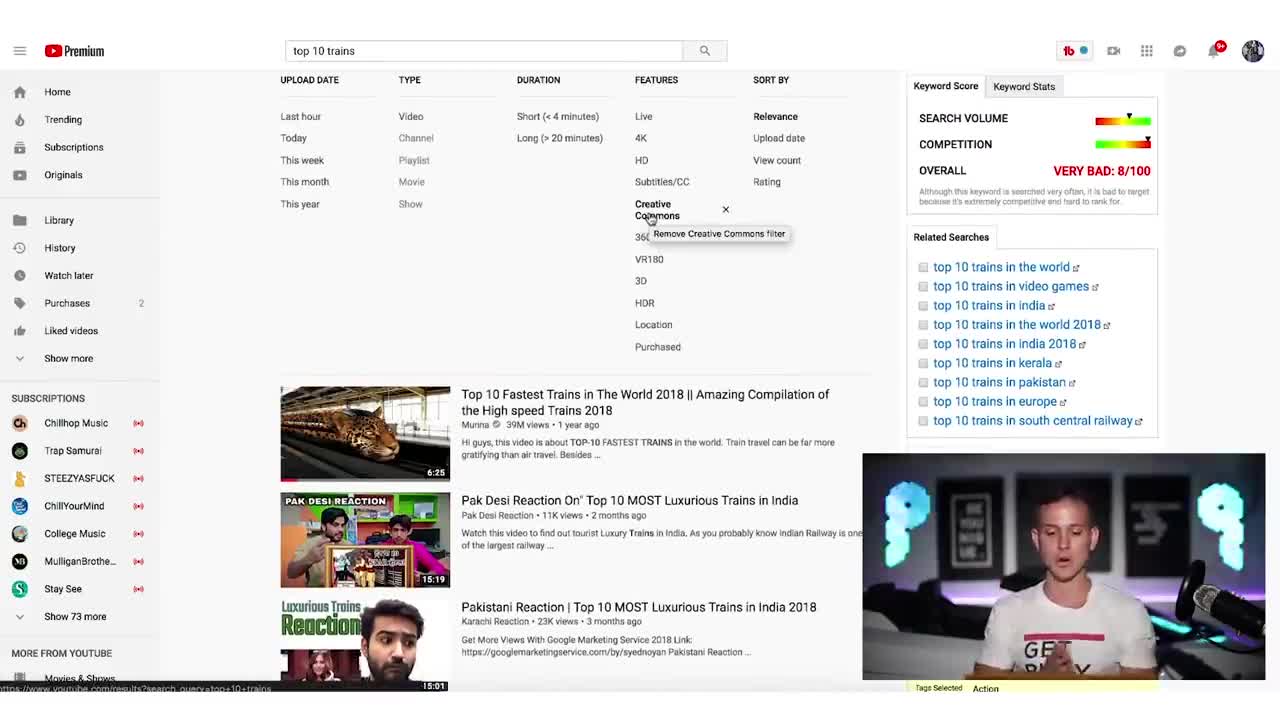The width and height of the screenshot is (1280, 720).
Task: Open the leopard train video thumbnail
Action: (x=365, y=433)
